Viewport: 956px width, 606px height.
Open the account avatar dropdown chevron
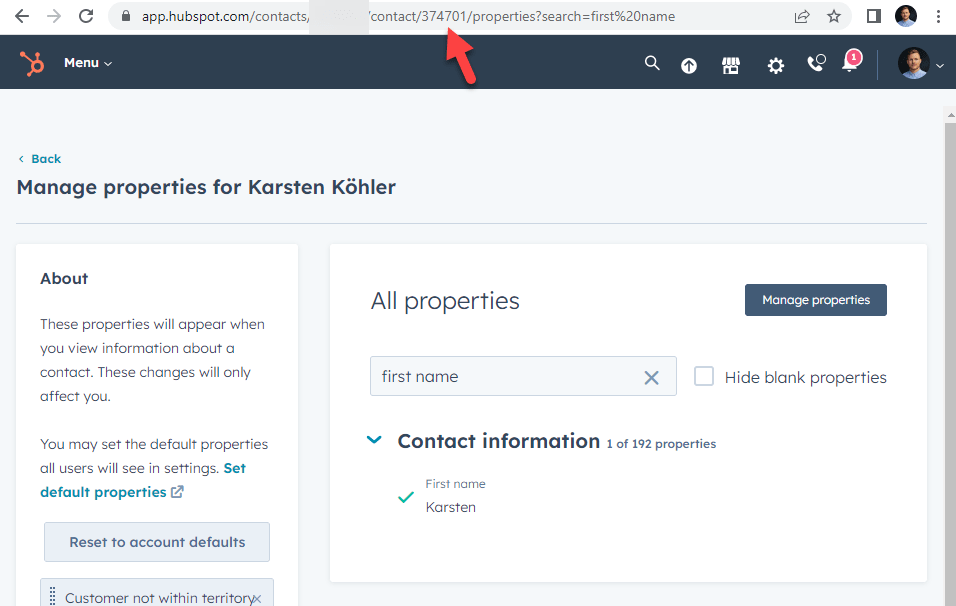pos(941,64)
